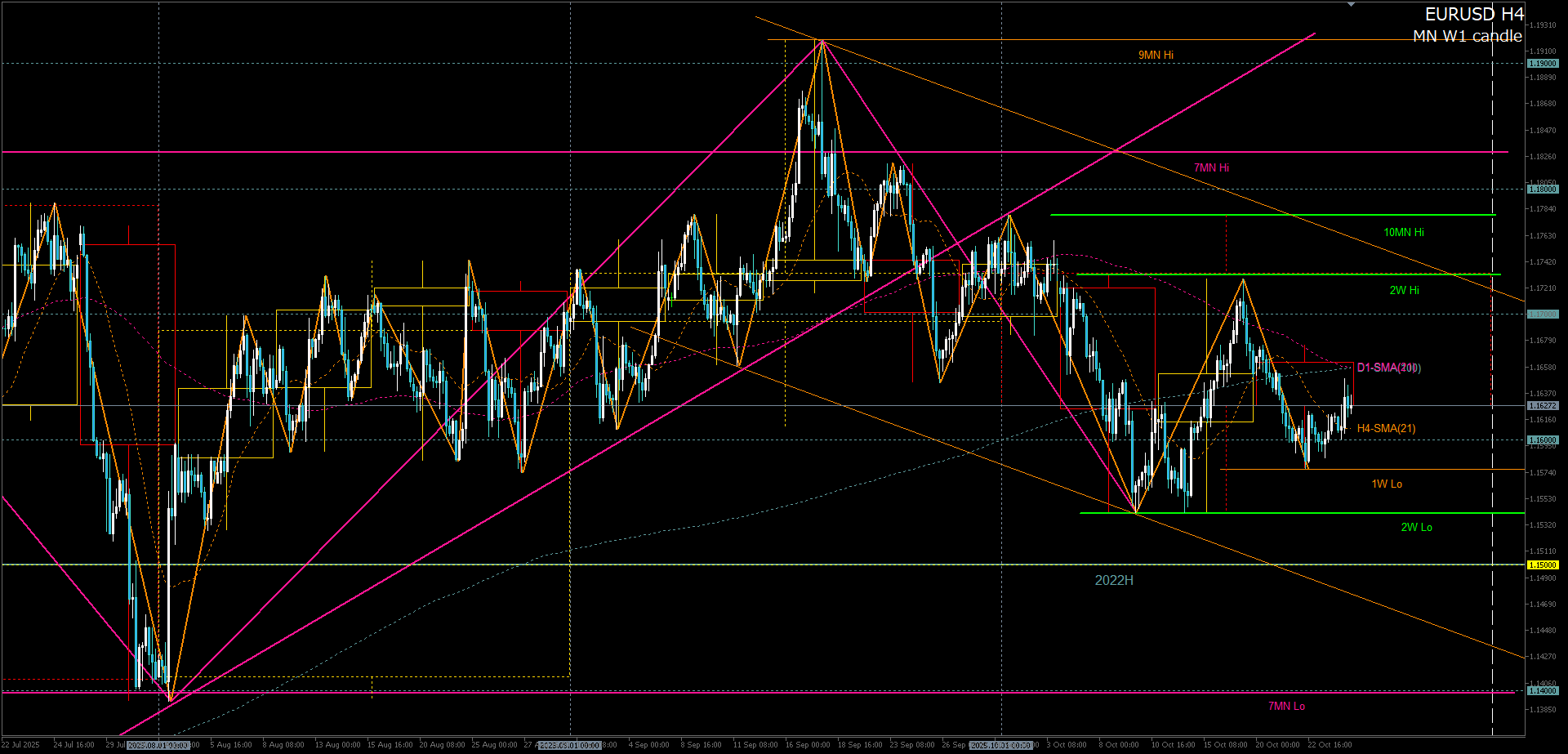
Task: Click the 2W Hi level label
Action: pyautogui.click(x=1404, y=290)
